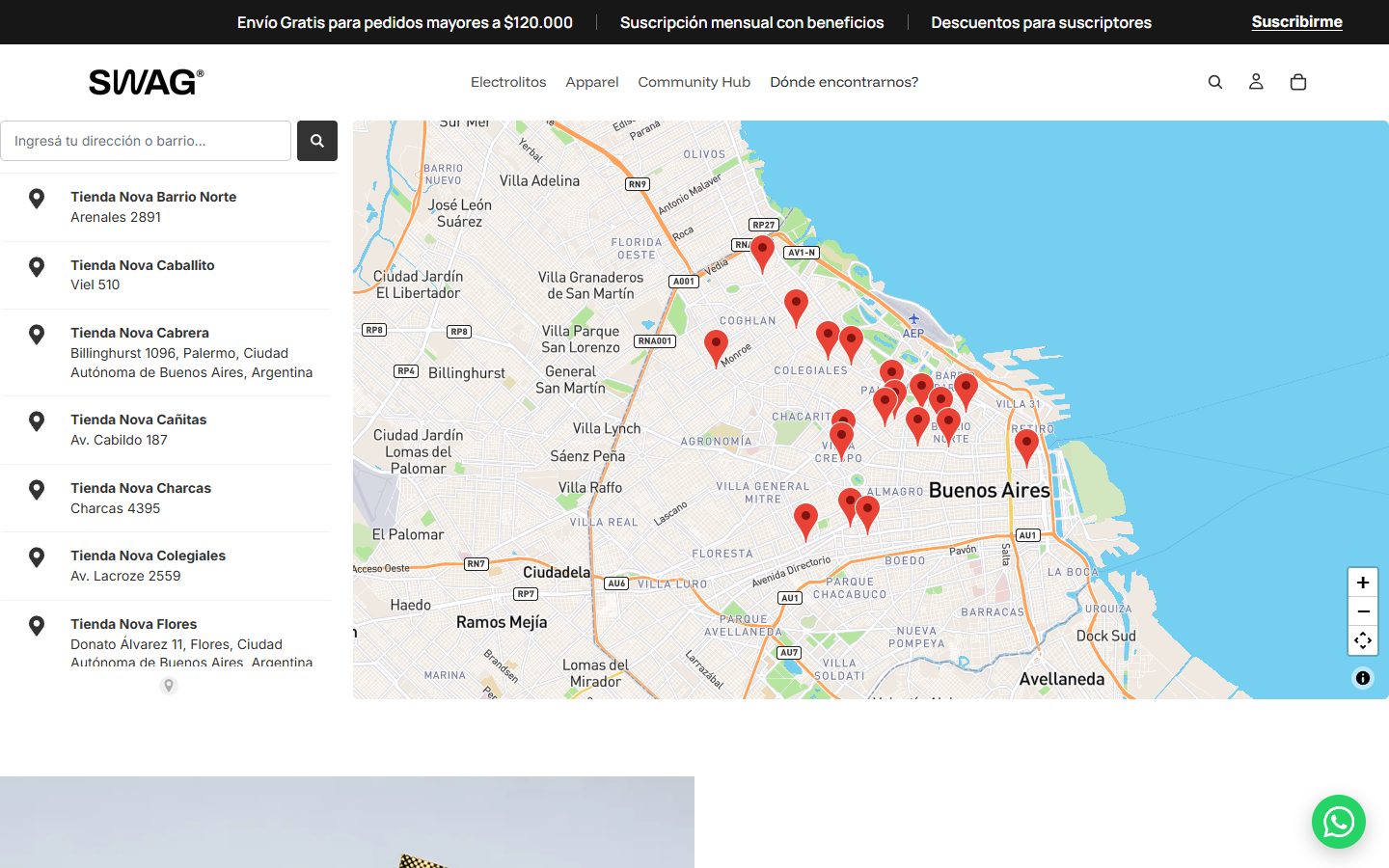Click the Suscribirme link
This screenshot has width=1389, height=868.
click(1297, 22)
